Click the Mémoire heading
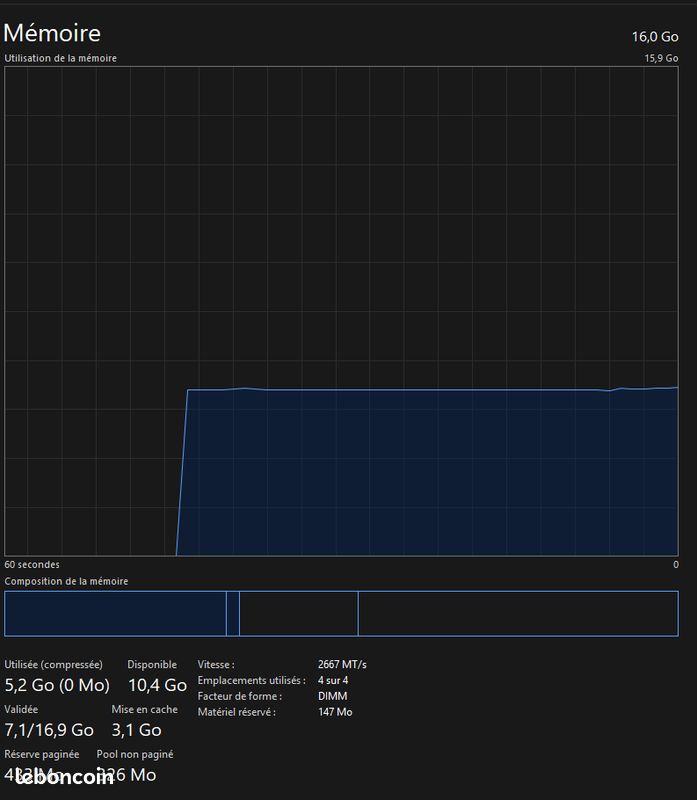This screenshot has height=800, width=697. coord(52,34)
